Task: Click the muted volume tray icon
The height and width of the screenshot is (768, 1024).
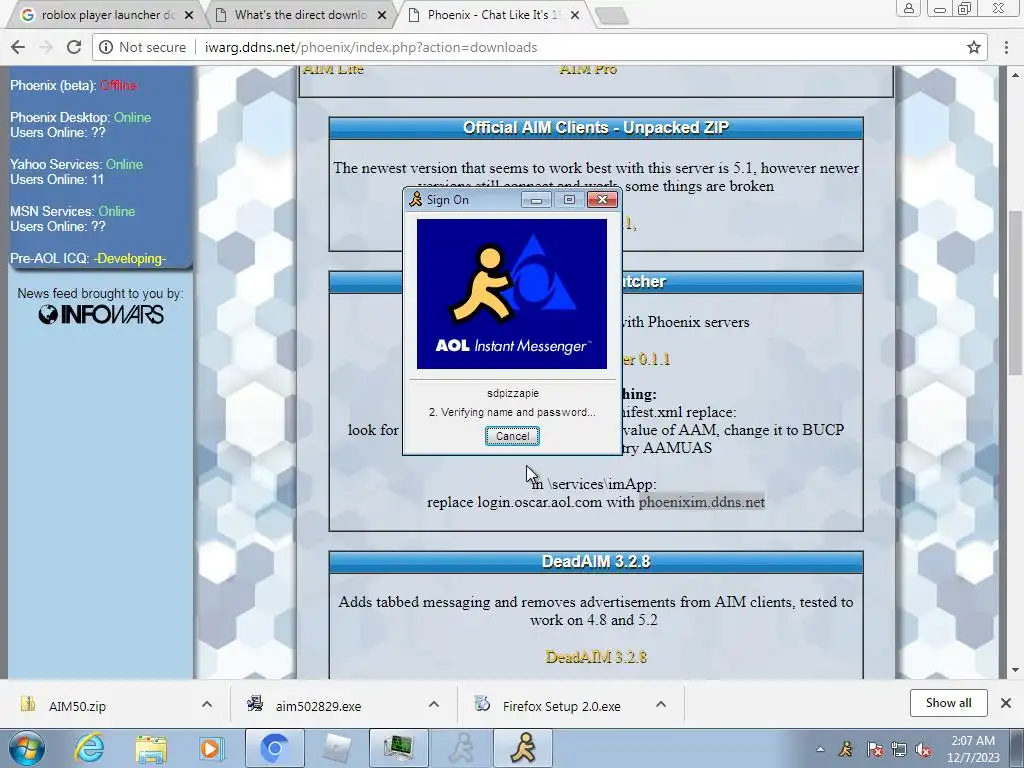Action: click(923, 749)
